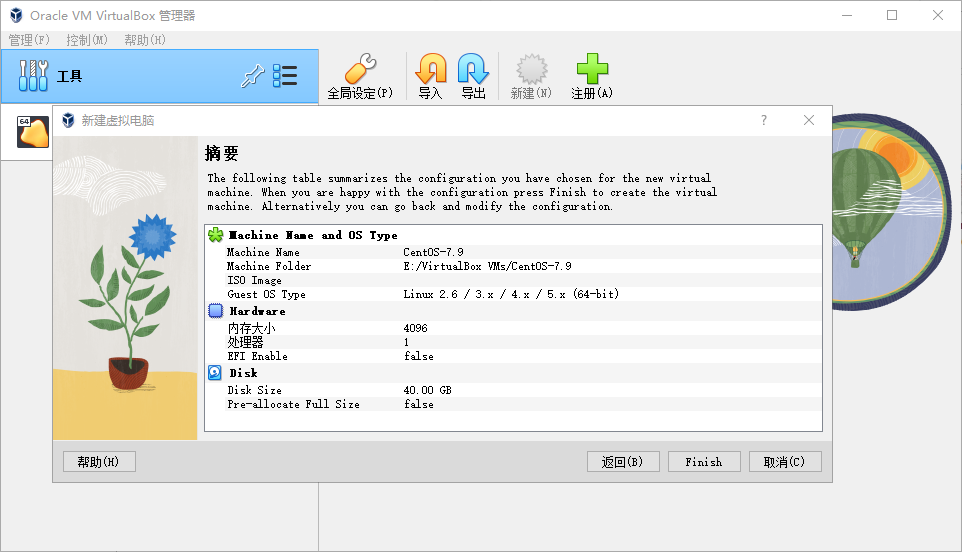This screenshot has width=962, height=552.
Task: Select the Disk section header
Action: click(x=243, y=373)
